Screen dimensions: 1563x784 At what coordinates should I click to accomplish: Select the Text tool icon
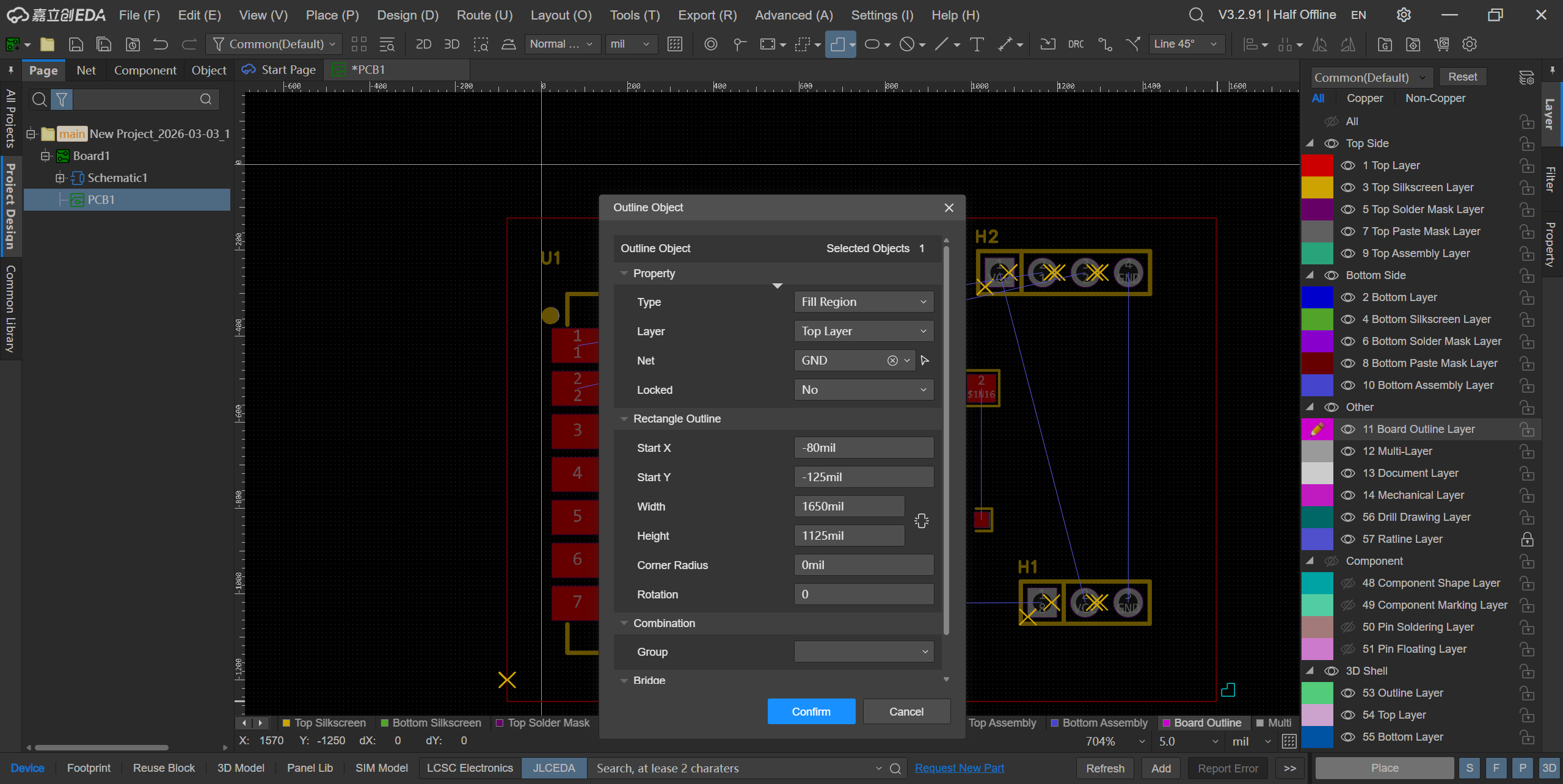(977, 44)
